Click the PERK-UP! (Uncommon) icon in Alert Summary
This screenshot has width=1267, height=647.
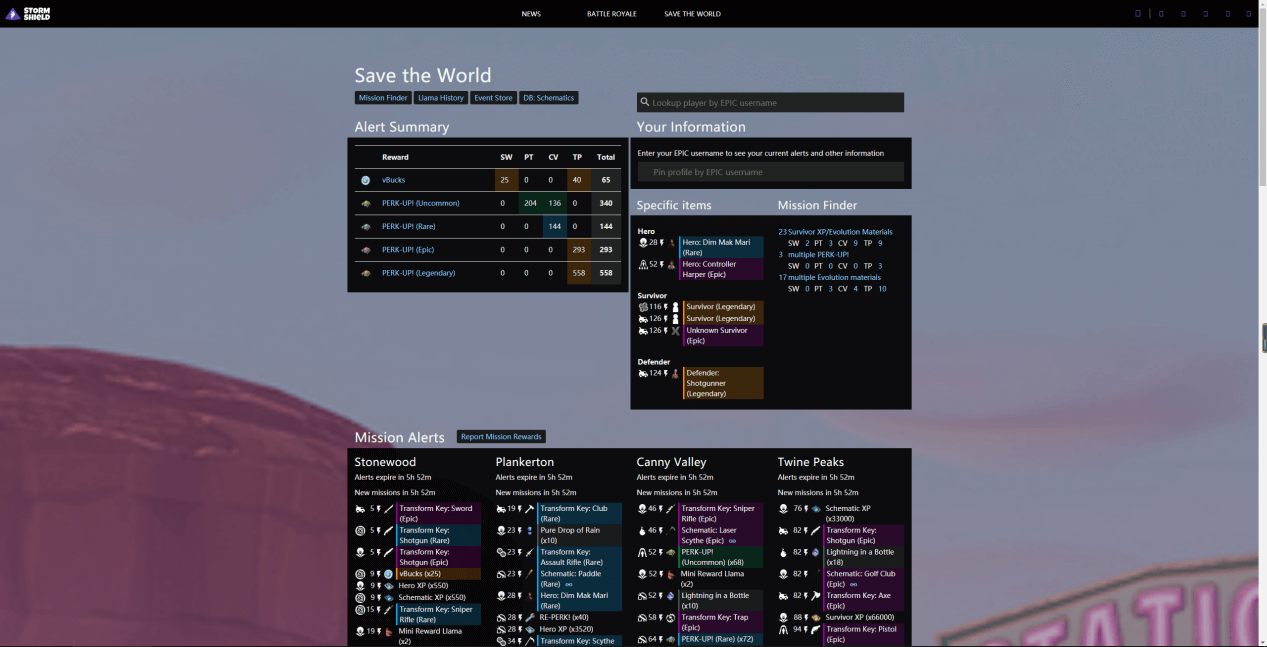(366, 203)
